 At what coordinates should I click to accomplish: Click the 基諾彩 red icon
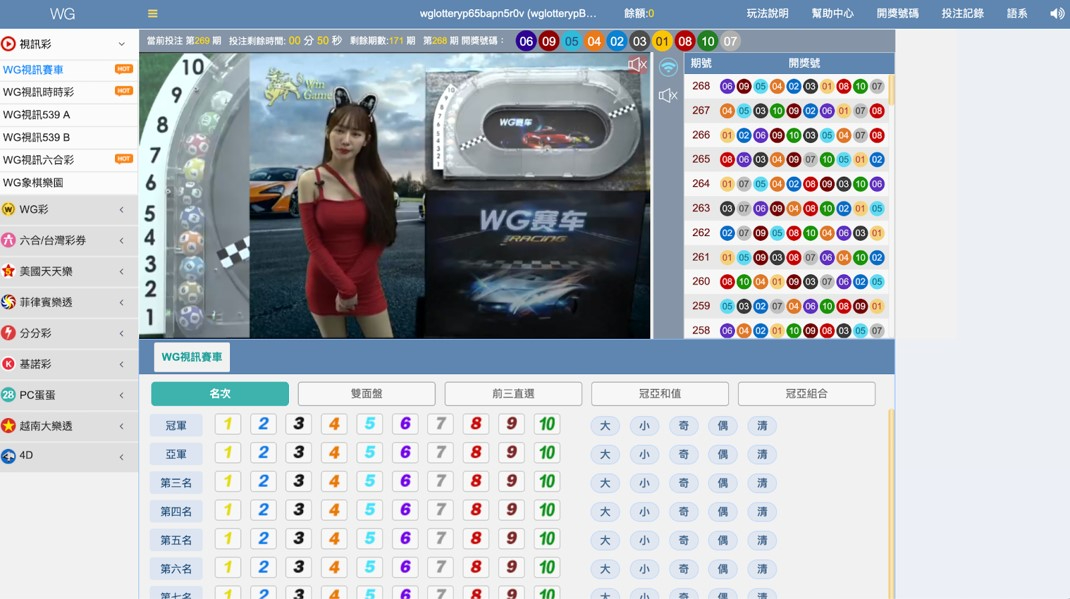point(9,364)
